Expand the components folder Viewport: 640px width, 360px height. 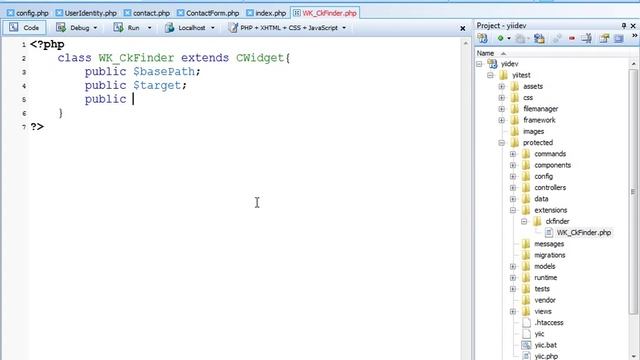coord(513,165)
